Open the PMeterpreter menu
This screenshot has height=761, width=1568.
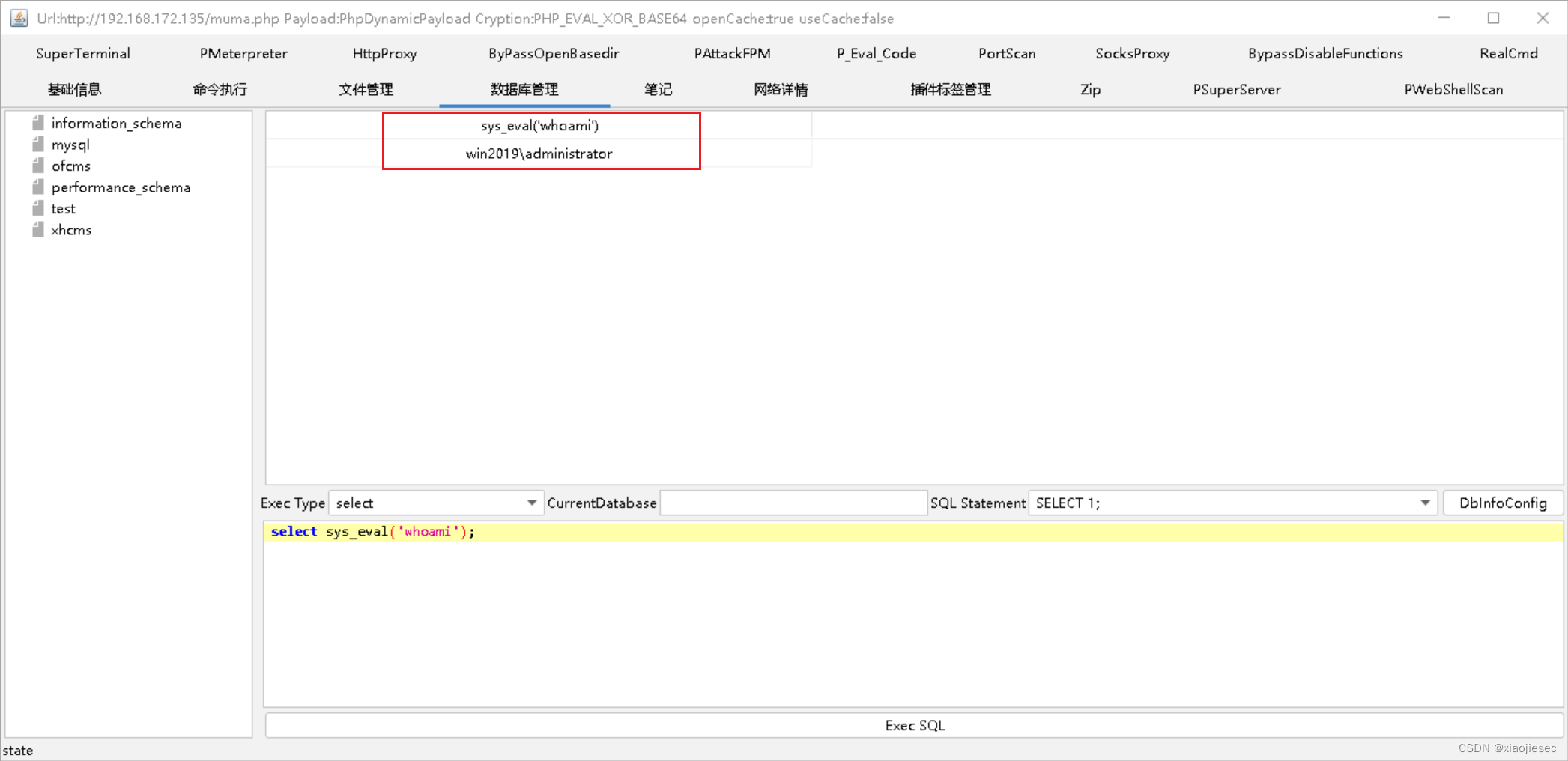pos(243,53)
